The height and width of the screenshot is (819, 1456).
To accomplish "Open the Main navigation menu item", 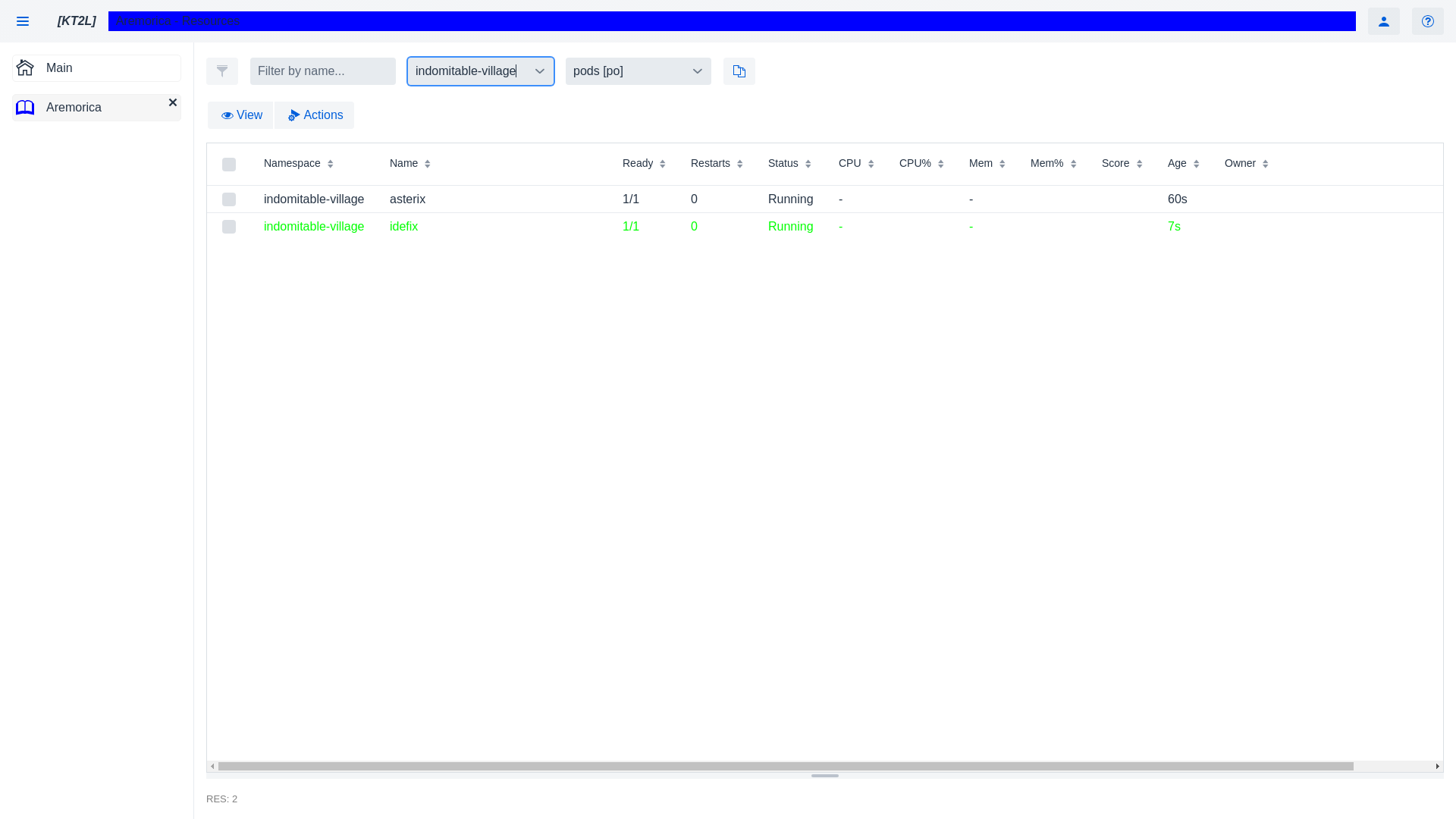I will click(97, 67).
